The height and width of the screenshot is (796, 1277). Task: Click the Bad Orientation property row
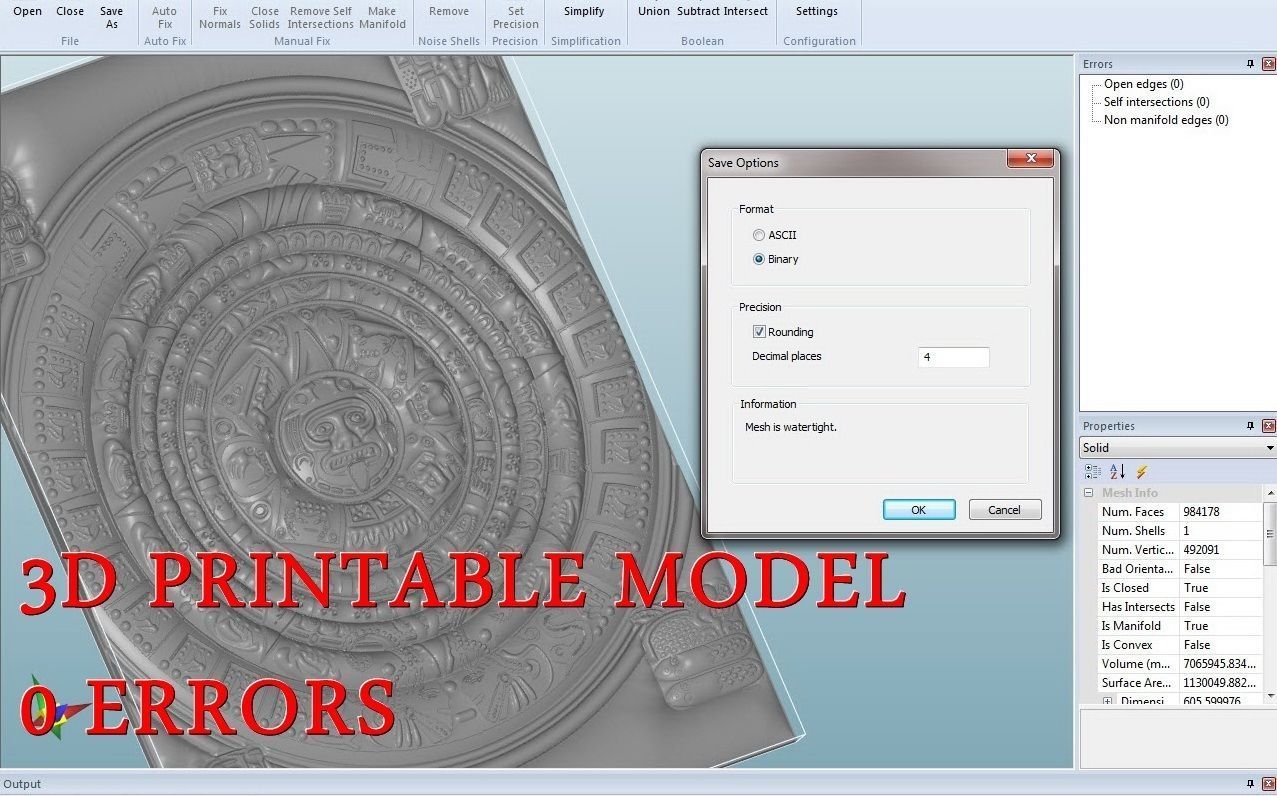coord(1181,569)
